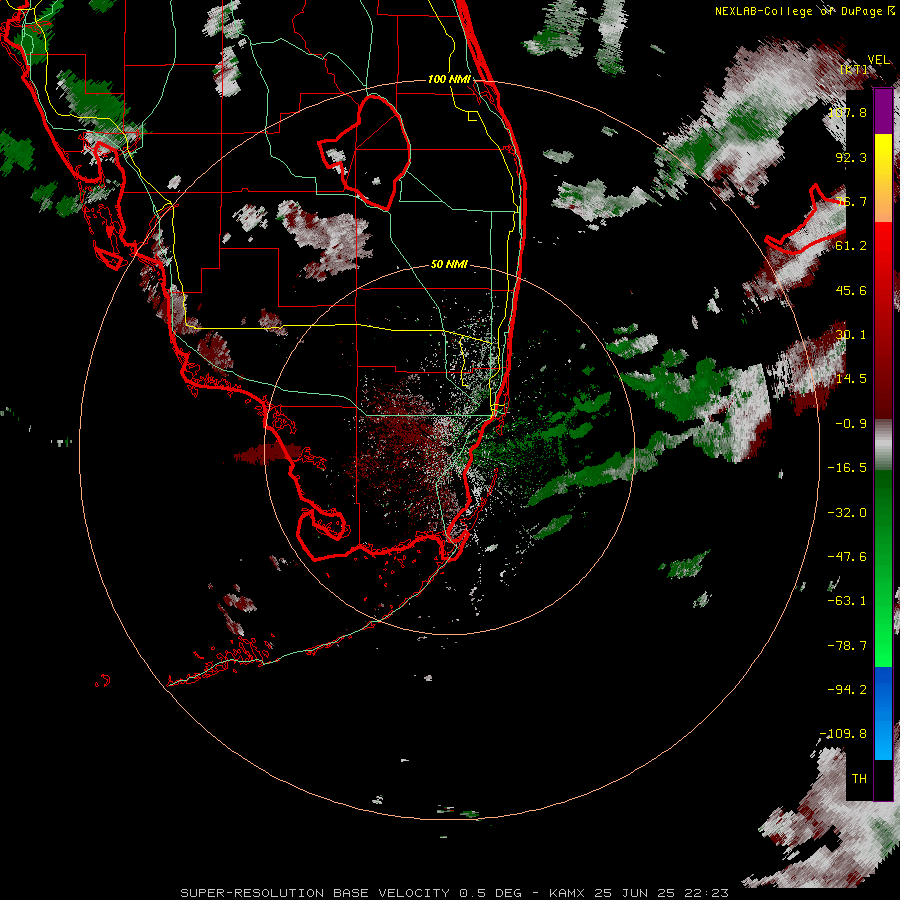900x900 pixels.
Task: Select the -94.2 scale value
Action: 847,690
